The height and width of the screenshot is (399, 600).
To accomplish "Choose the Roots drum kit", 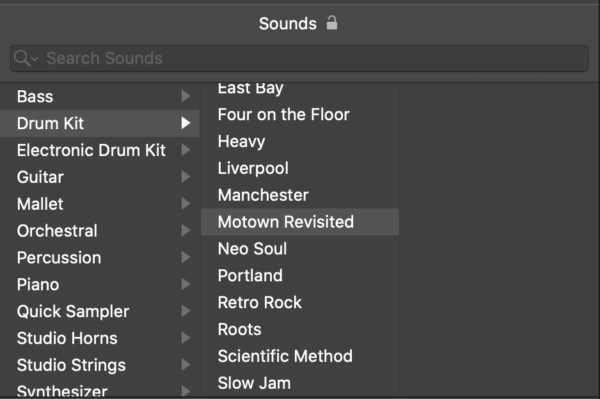I will [300, 329].
